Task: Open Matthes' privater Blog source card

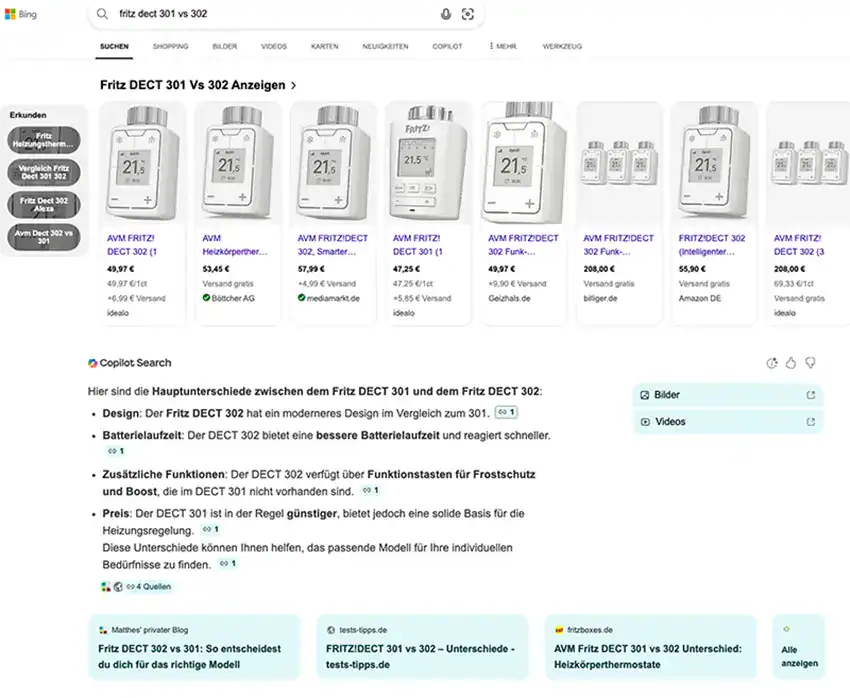Action: pos(194,648)
